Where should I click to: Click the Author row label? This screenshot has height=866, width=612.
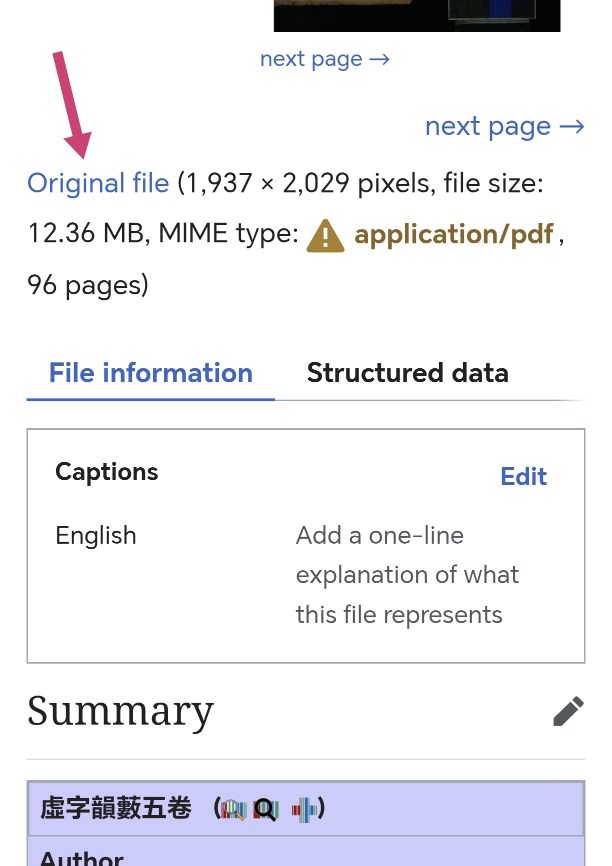82,856
